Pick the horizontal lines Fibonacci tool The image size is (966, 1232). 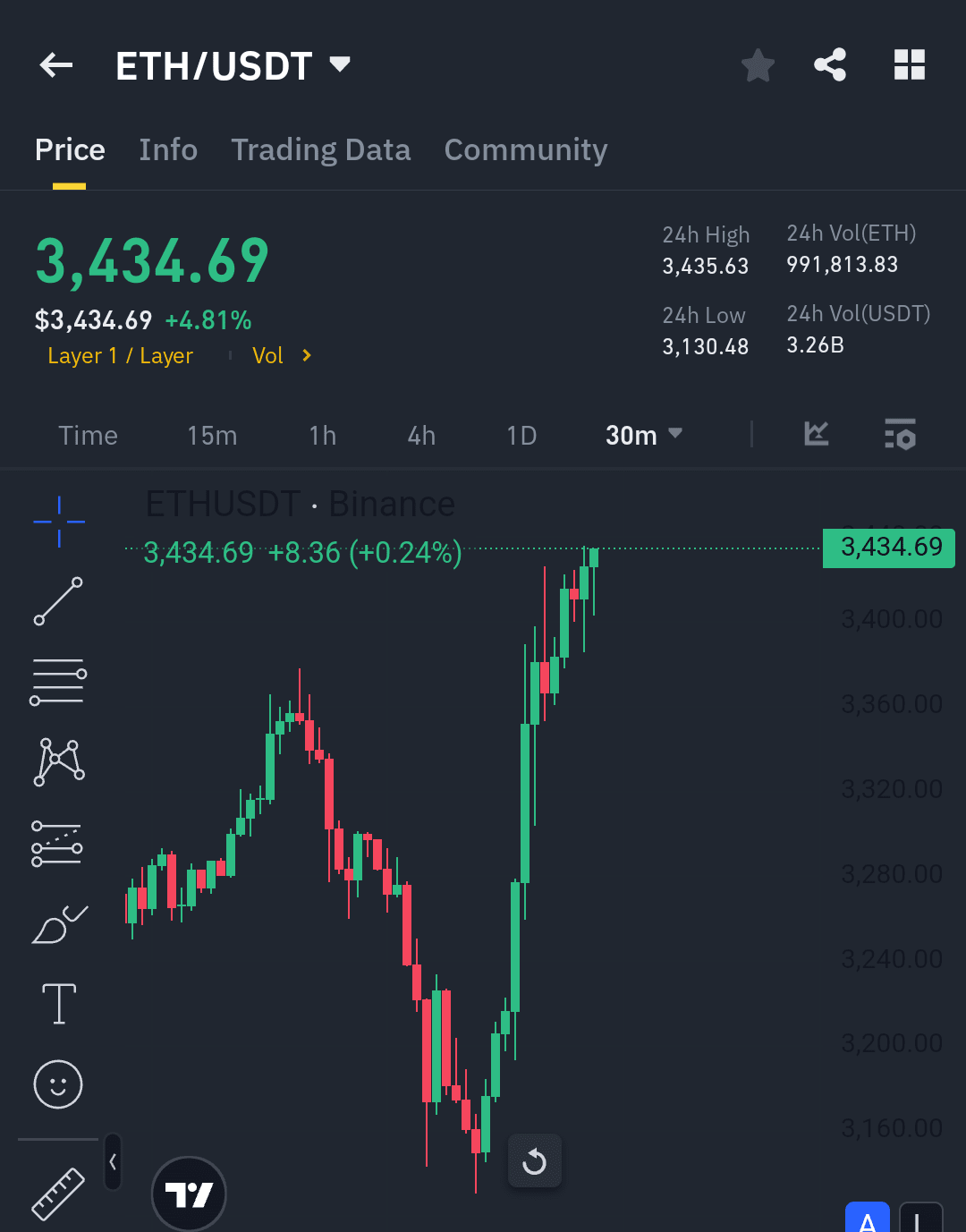coord(59,682)
